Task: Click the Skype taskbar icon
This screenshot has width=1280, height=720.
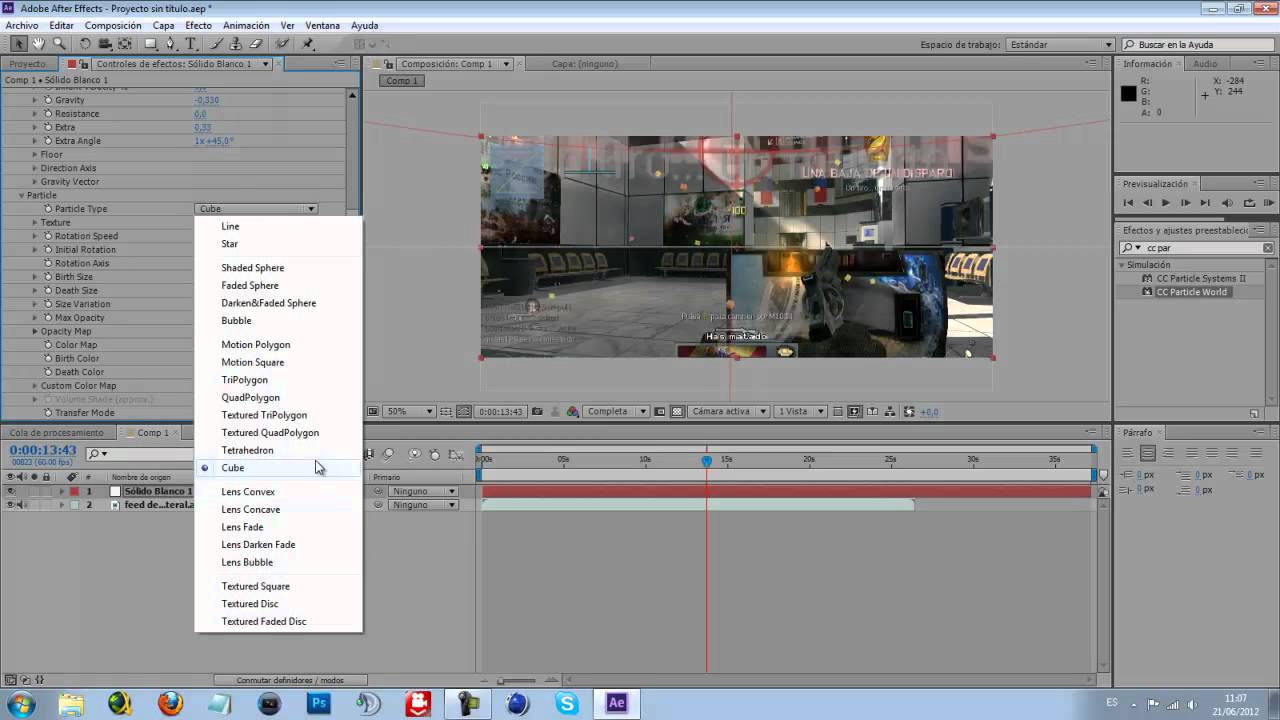Action: click(x=567, y=703)
